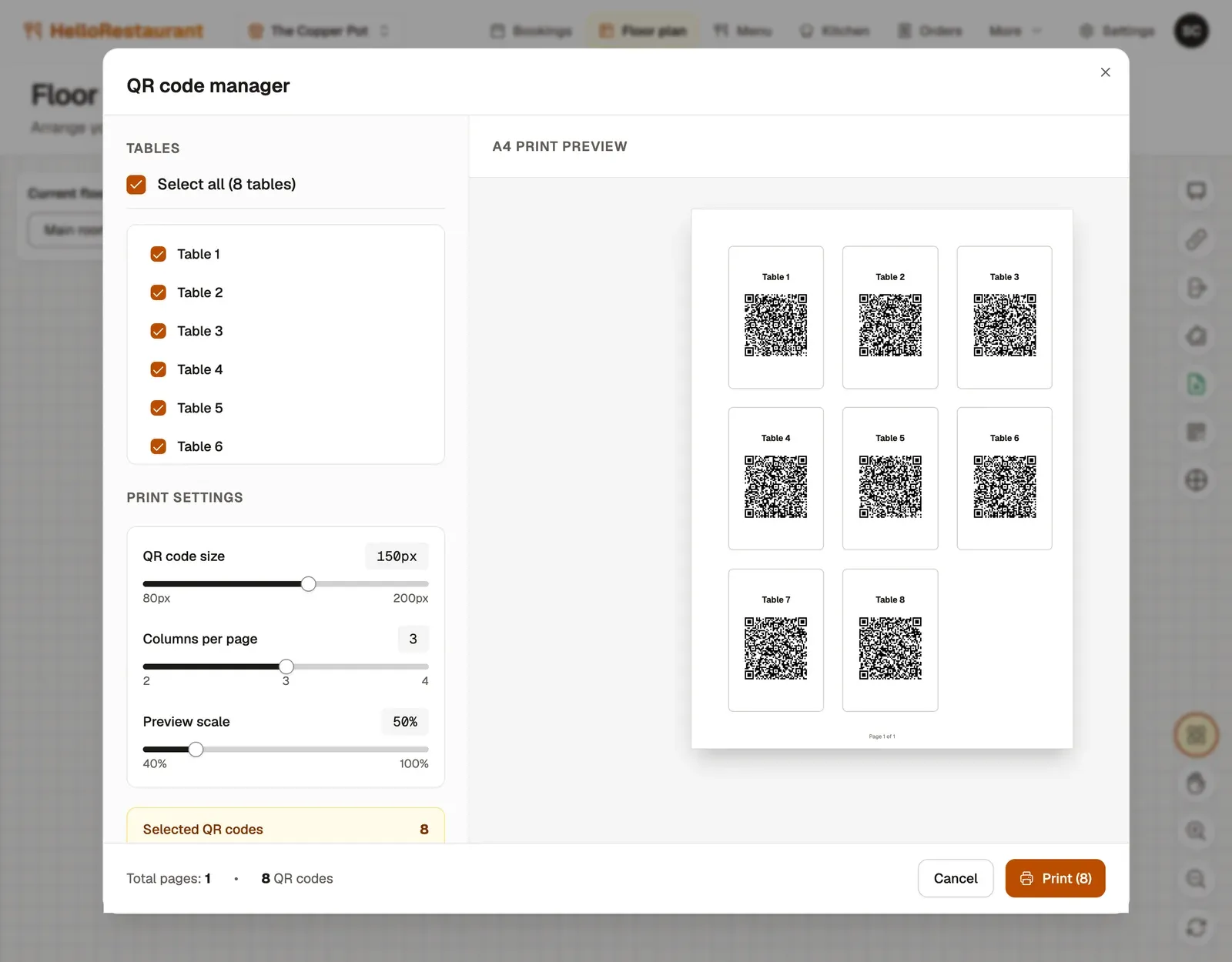This screenshot has height=962, width=1232.
Task: Click the user avatar in top-right corner
Action: [1191, 31]
